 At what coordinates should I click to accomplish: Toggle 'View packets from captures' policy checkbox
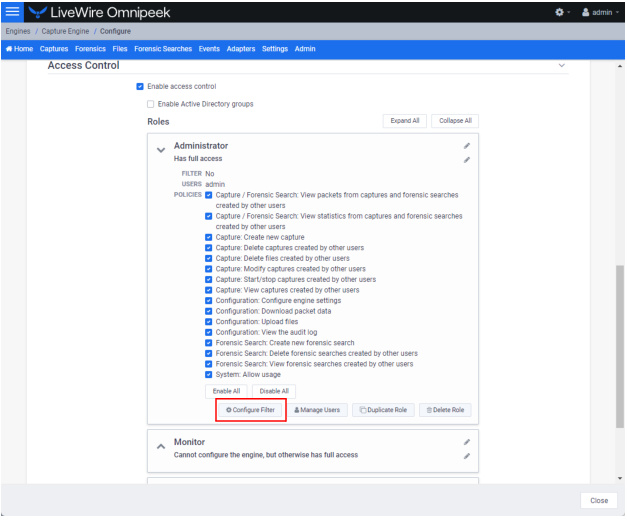coord(208,195)
